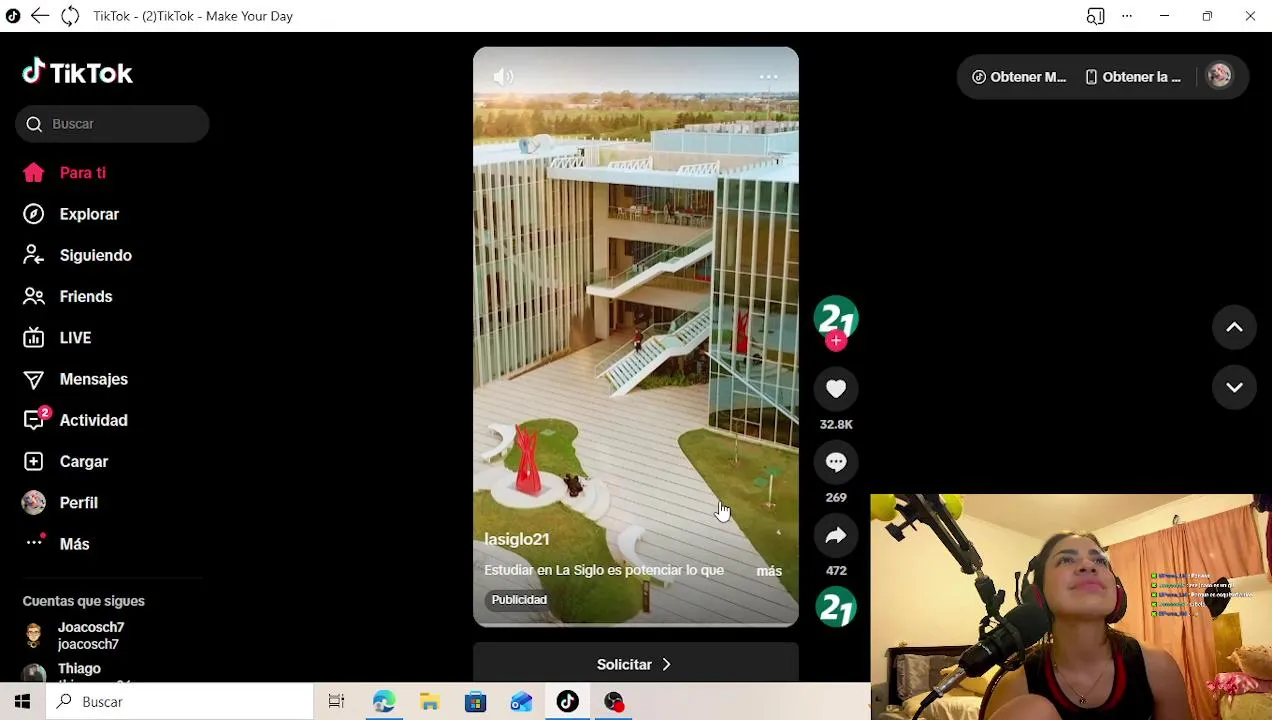Open the 21 sound disc icon
This screenshot has width=1272, height=720.
point(836,607)
